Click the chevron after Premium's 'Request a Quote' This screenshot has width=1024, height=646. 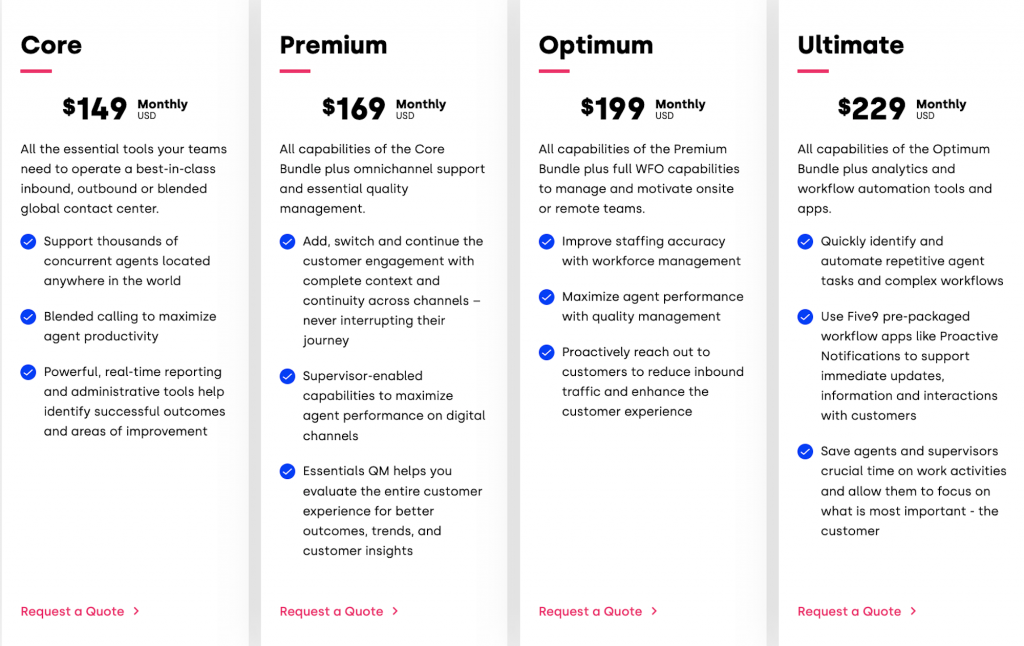(395, 611)
